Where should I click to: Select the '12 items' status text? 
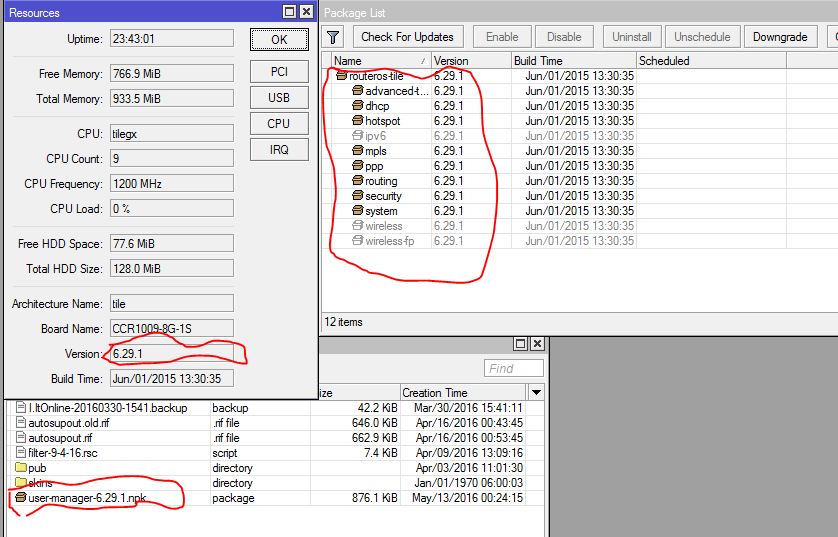[343, 322]
